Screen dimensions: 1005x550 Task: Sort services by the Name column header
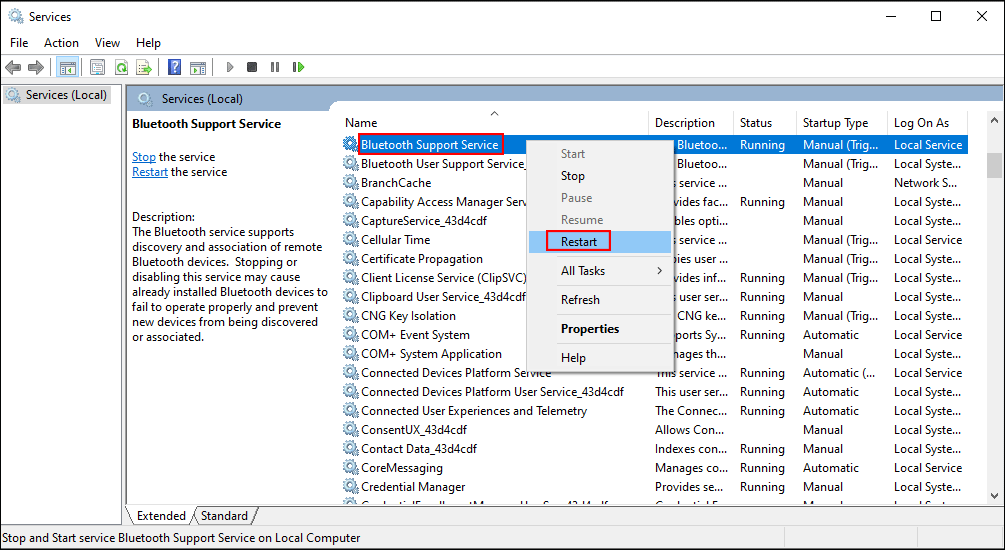pyautogui.click(x=362, y=123)
